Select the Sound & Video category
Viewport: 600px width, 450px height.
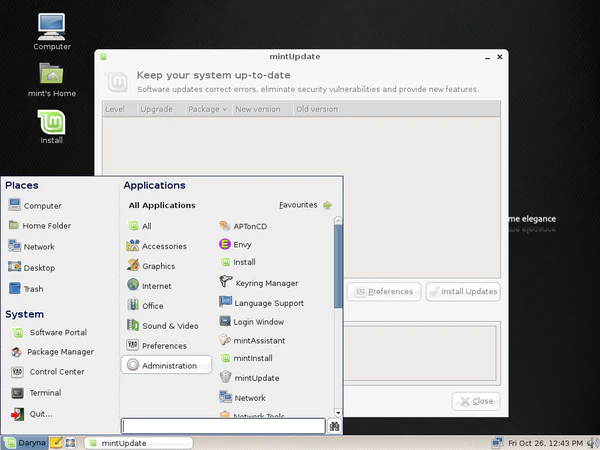pos(169,325)
